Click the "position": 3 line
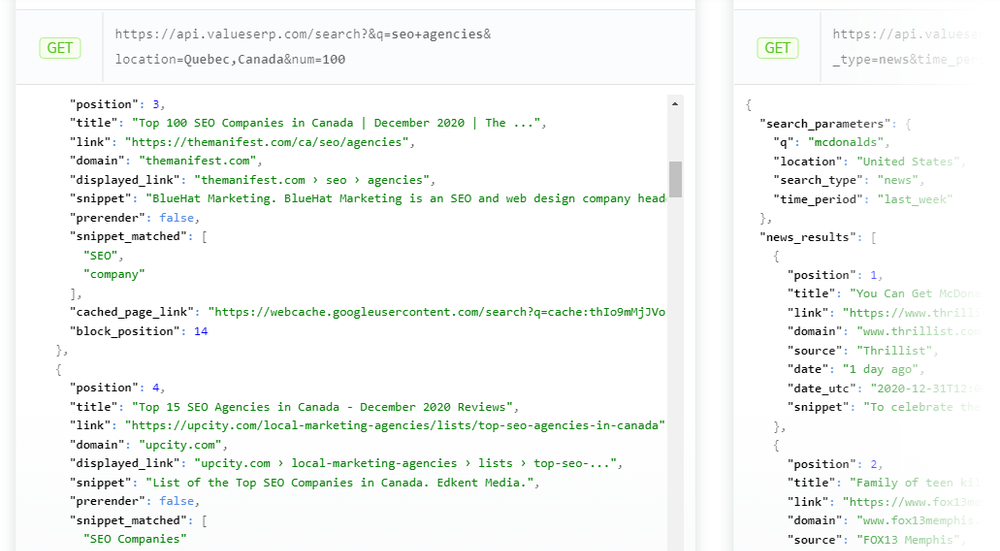 [117, 104]
